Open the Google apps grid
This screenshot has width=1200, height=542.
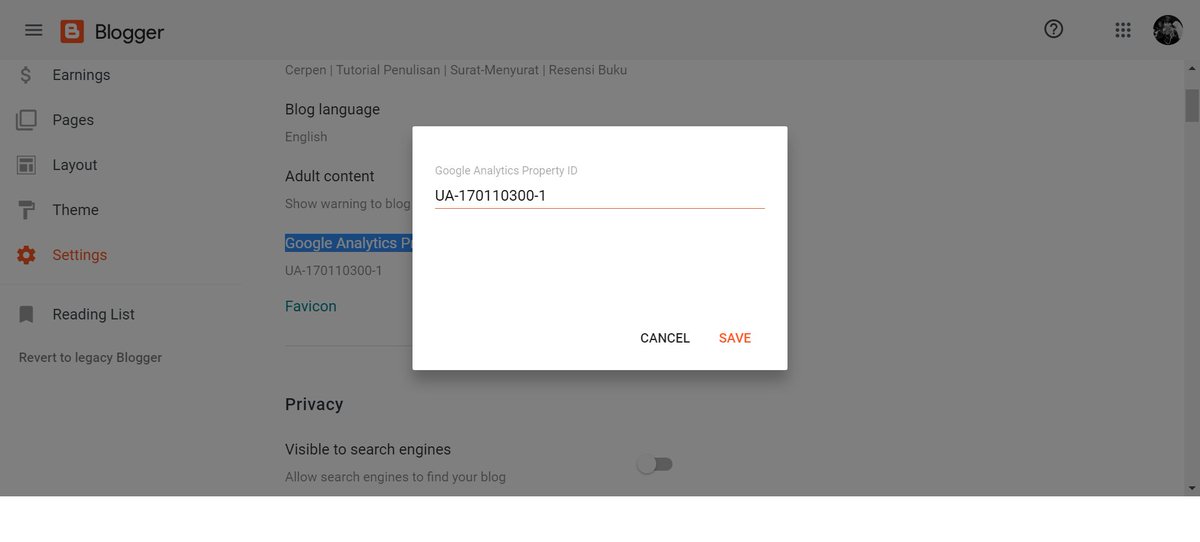pyautogui.click(x=1122, y=31)
